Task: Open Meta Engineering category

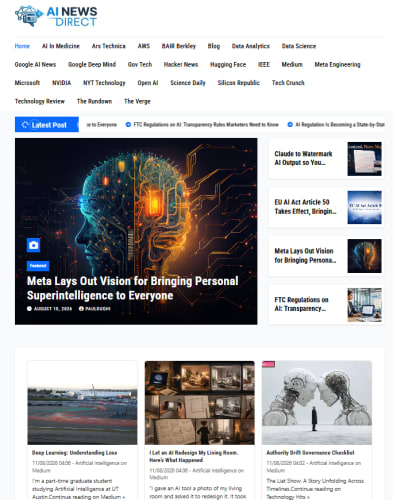Action: tap(337, 64)
